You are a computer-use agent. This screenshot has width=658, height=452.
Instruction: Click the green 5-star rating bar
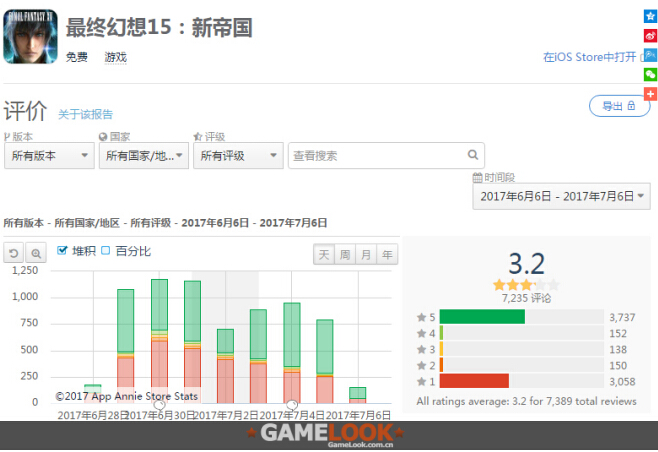pos(482,317)
